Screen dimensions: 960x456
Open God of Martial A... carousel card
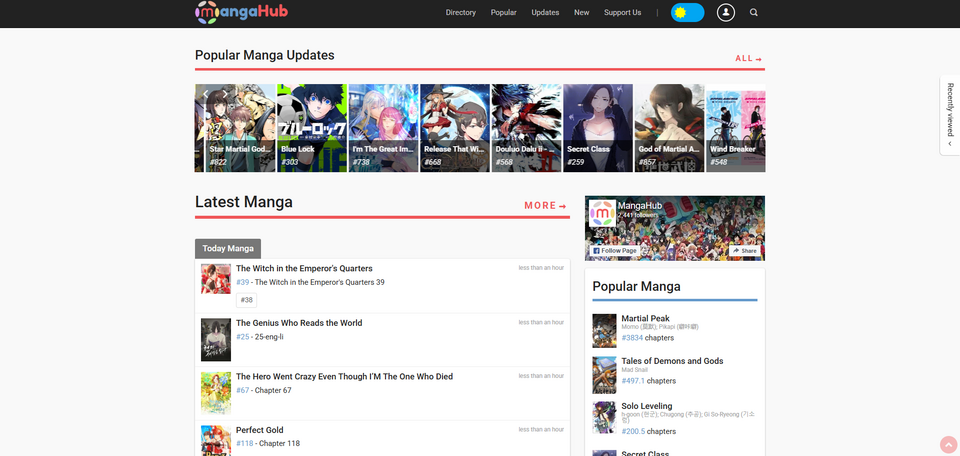[x=669, y=128]
